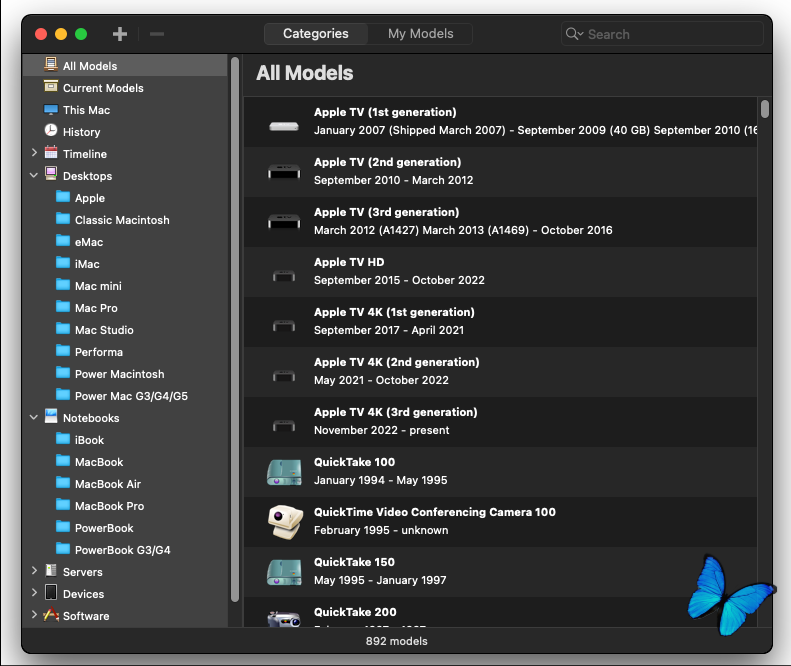
Task: Click the All Models computer icon in sidebar
Action: coord(51,65)
